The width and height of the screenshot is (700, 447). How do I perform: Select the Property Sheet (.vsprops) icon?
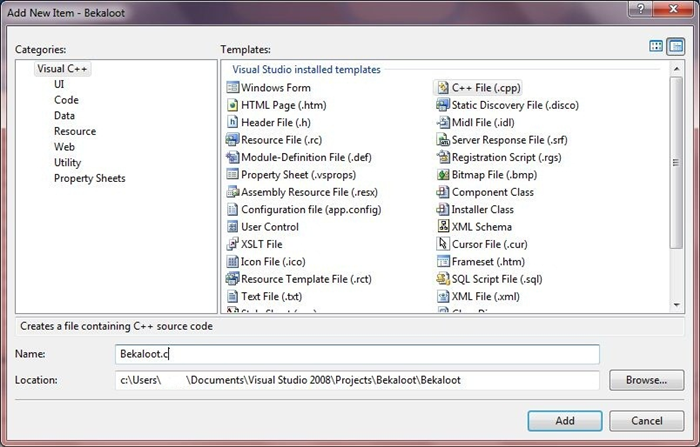pos(233,175)
